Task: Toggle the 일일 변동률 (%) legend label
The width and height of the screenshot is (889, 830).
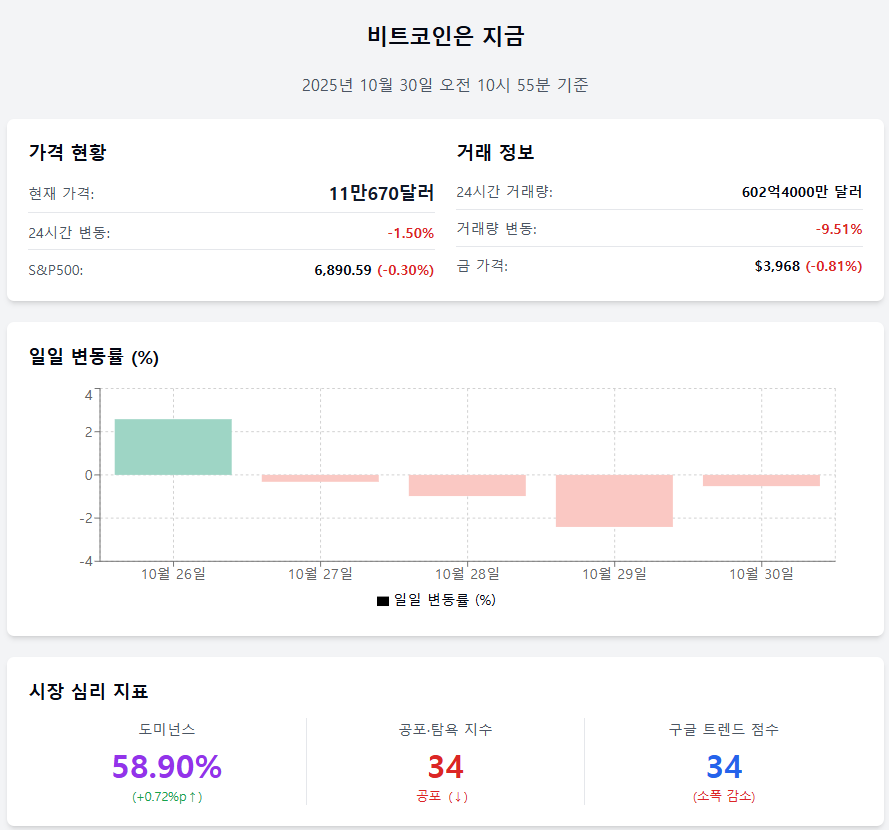Action: pyautogui.click(x=445, y=600)
